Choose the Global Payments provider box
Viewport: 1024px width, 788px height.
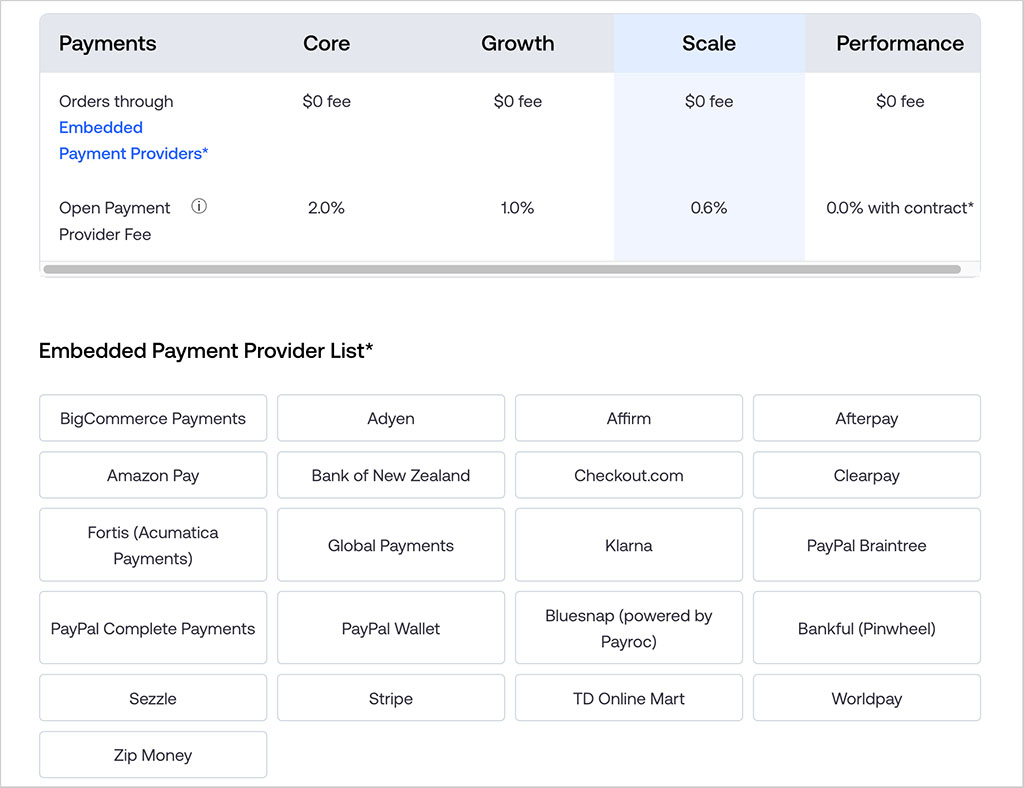coord(391,544)
